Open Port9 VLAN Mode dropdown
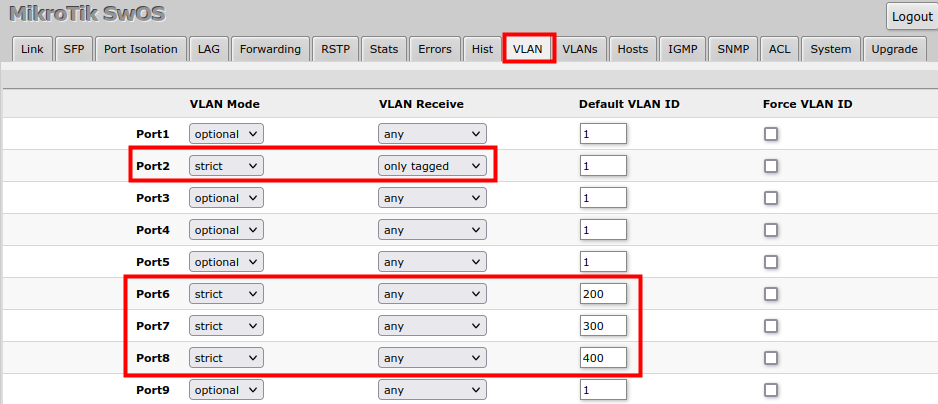The image size is (938, 404). click(x=226, y=390)
